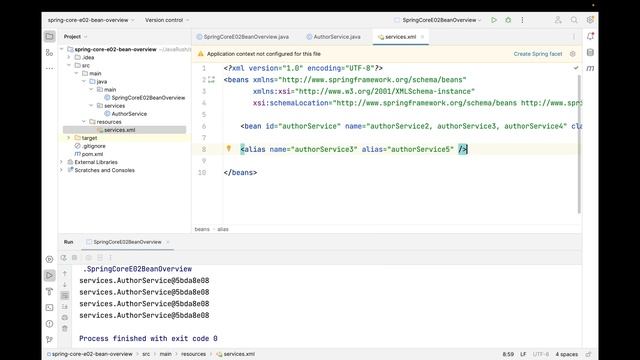The height and width of the screenshot is (360, 640).
Task: Clear all Run console output trash icon
Action: click(65, 329)
